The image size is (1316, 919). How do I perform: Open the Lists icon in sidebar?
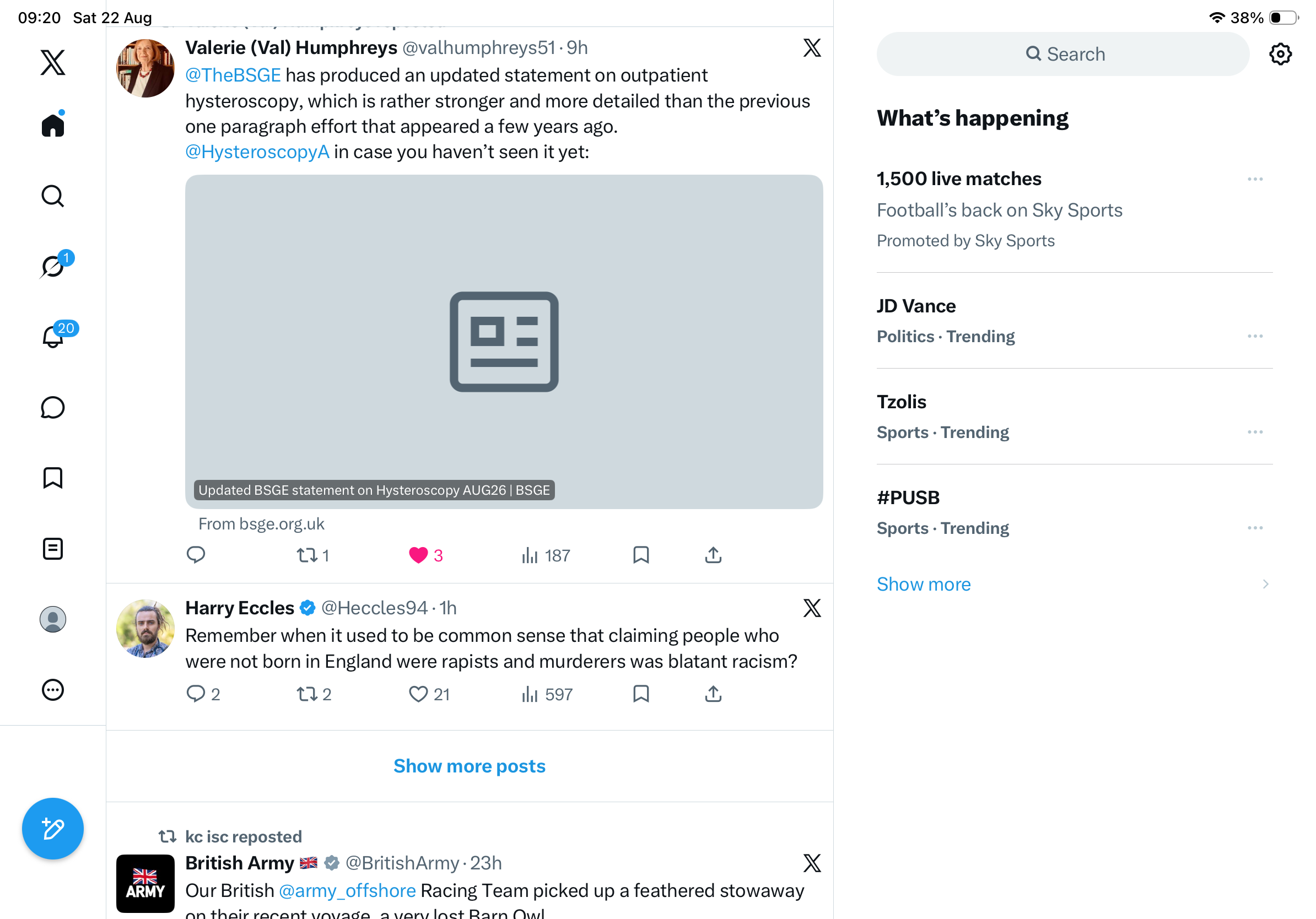(x=53, y=549)
